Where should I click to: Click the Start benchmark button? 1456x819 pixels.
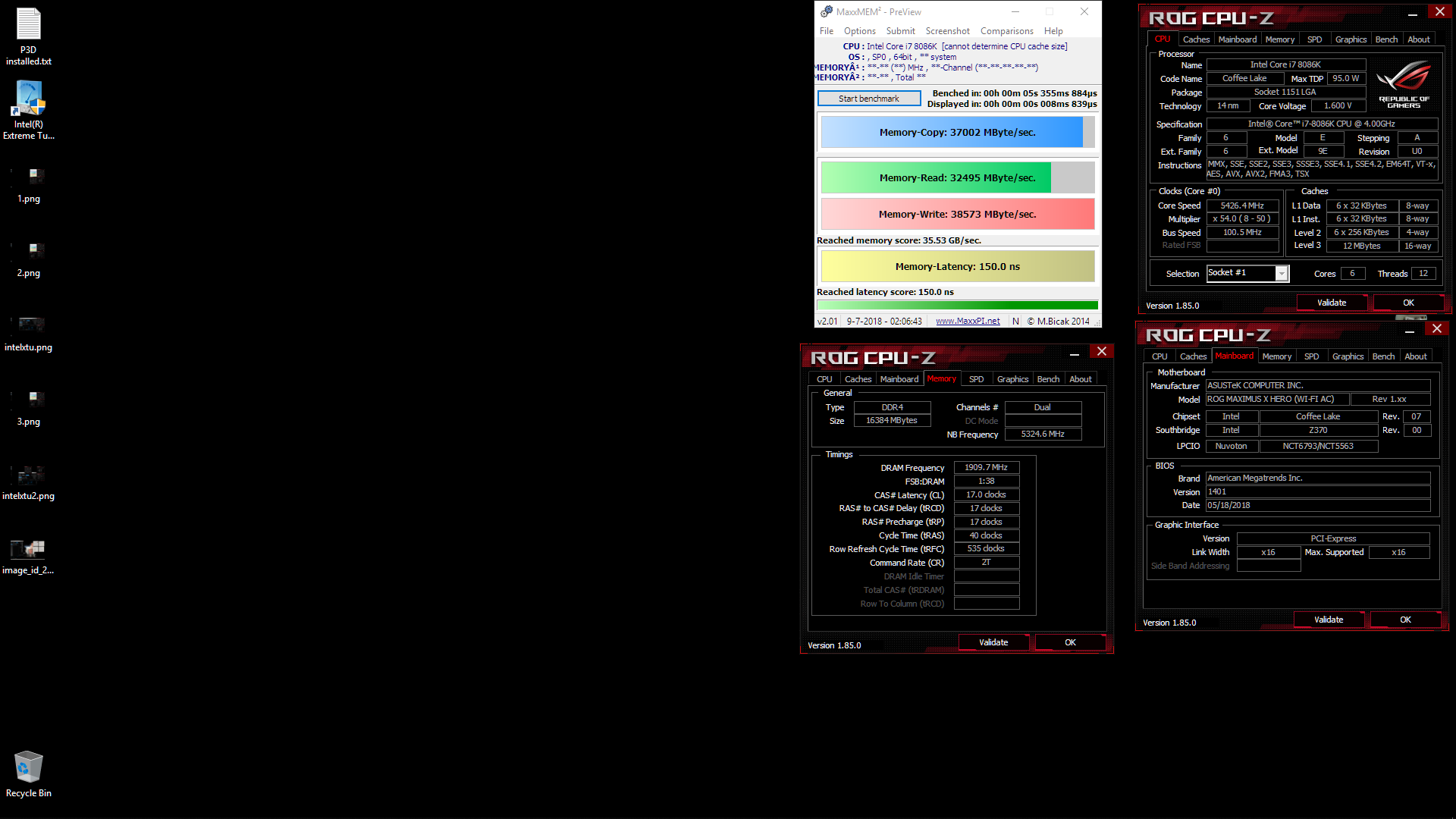coord(869,99)
